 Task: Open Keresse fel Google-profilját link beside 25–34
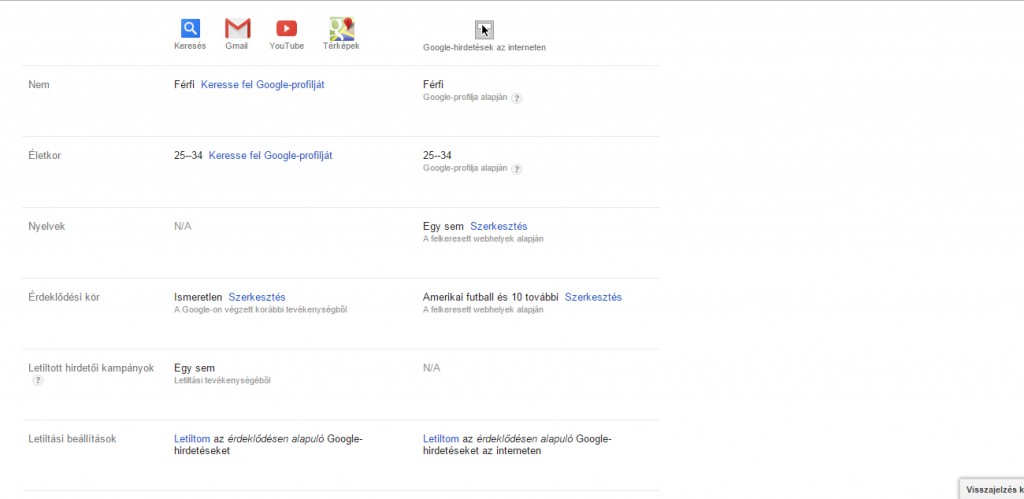tap(270, 156)
